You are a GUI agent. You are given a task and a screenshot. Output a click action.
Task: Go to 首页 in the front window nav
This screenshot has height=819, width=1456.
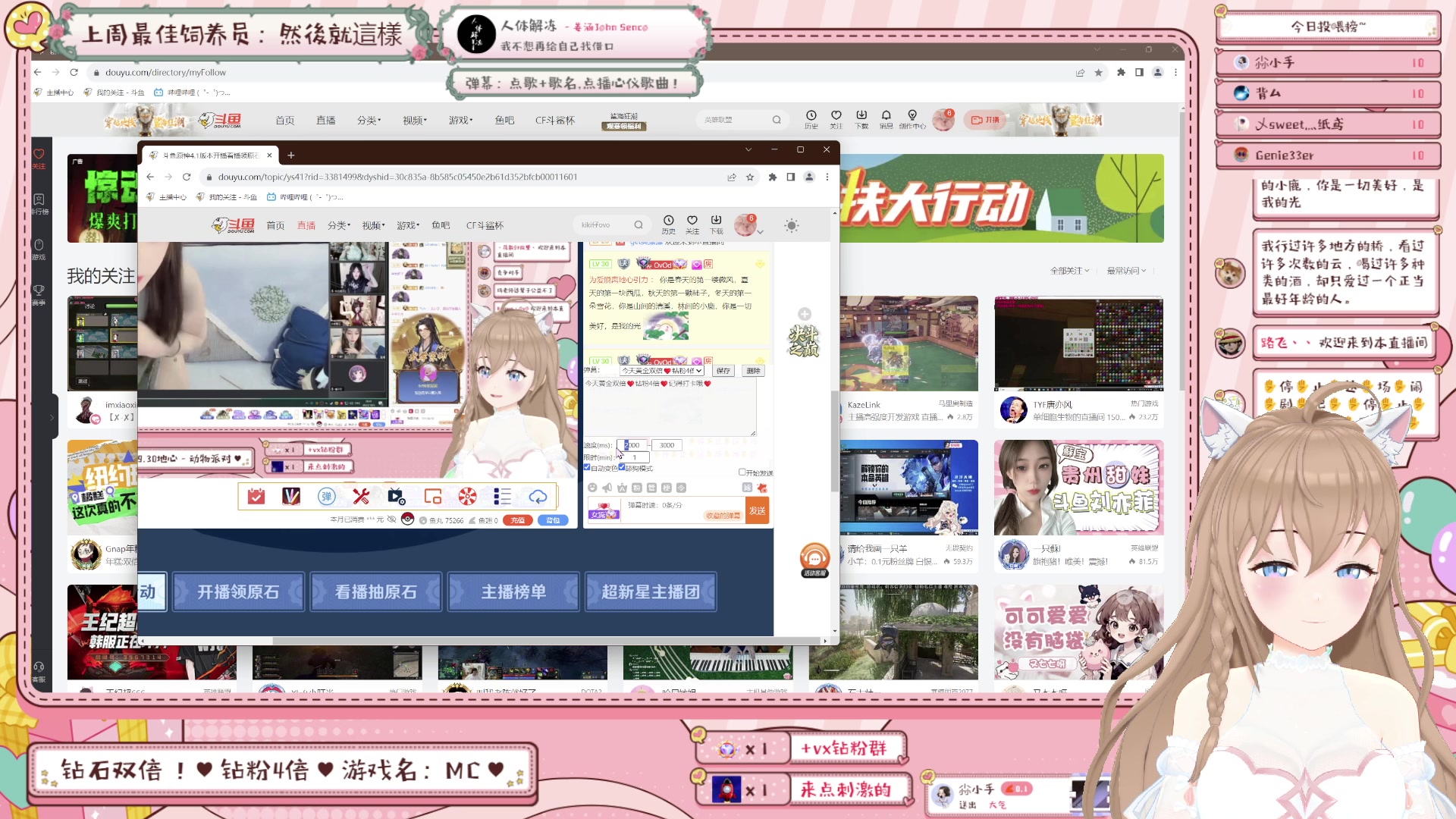[x=275, y=225]
